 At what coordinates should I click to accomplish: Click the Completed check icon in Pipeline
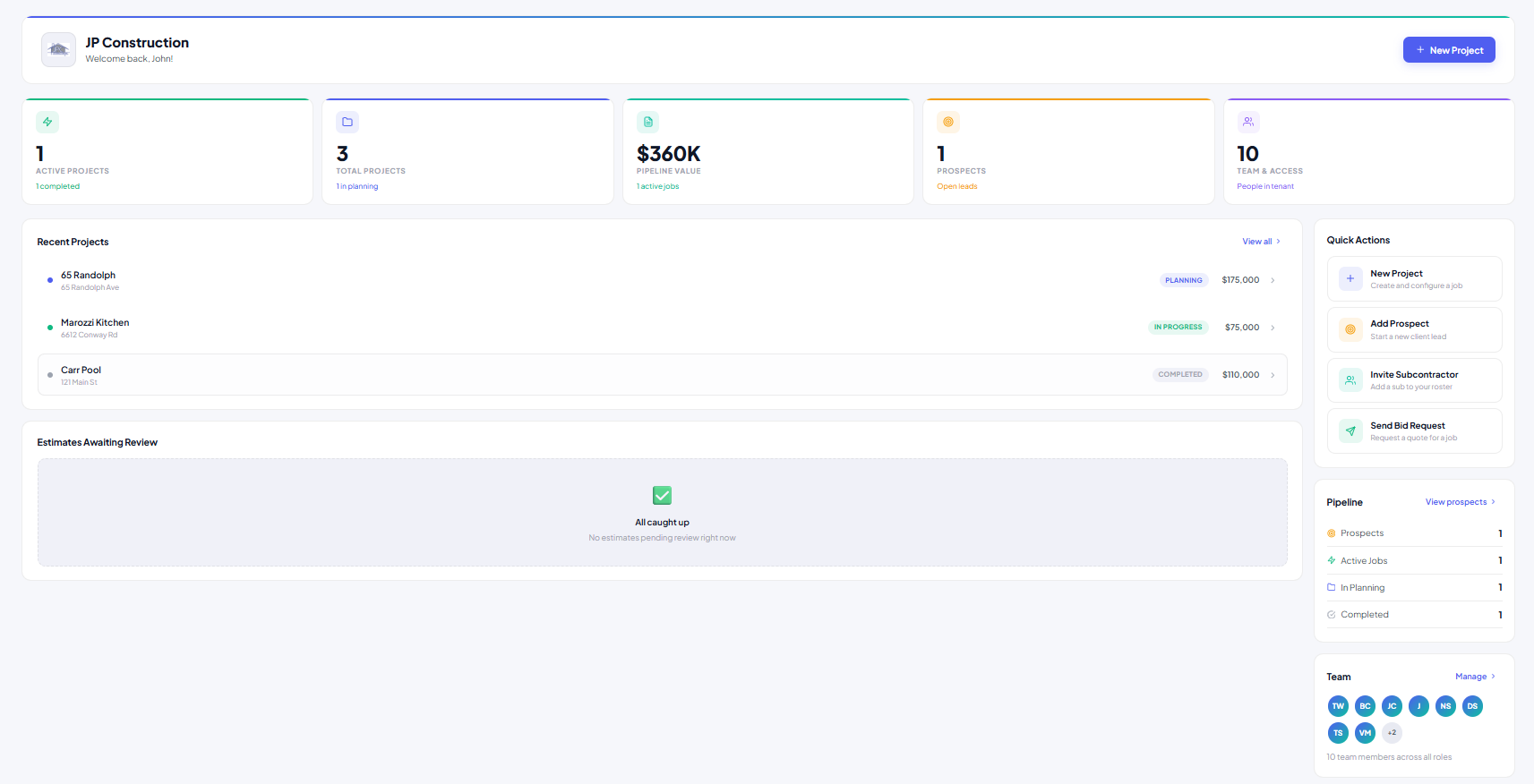pos(1332,615)
